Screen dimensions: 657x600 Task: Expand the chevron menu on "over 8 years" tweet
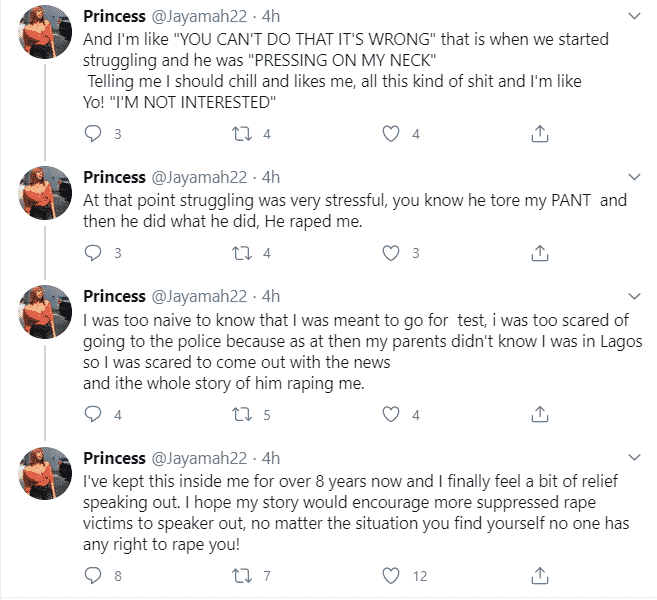pos(632,458)
